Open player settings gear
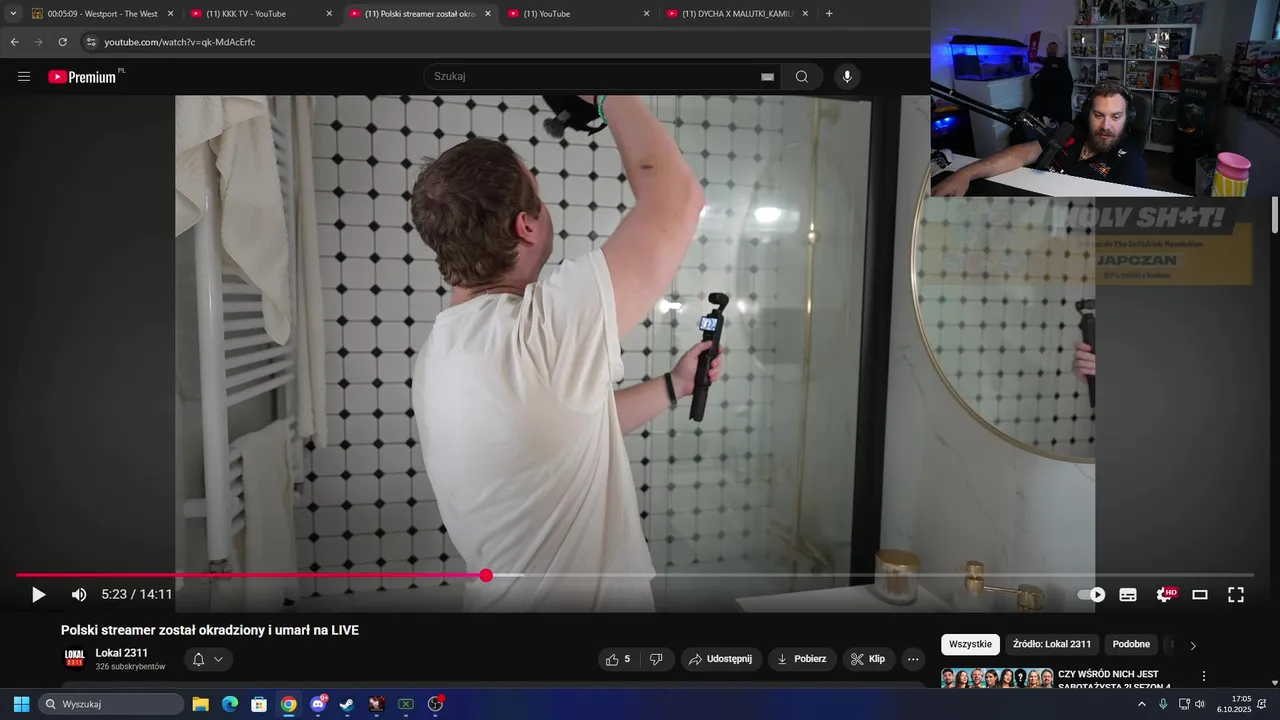 [1165, 595]
